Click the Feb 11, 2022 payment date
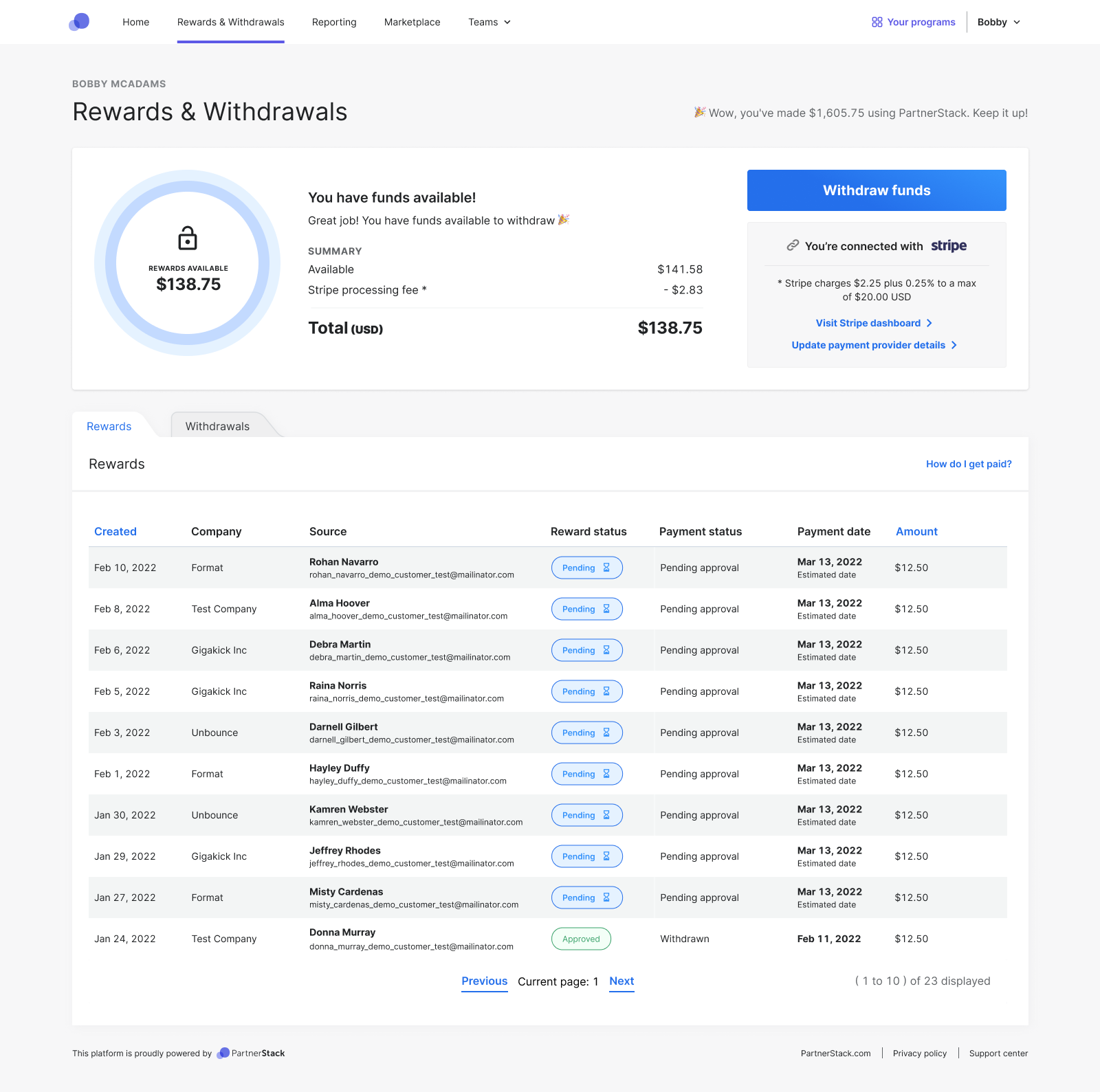Screen dimensions: 1100x1092 coord(829,939)
